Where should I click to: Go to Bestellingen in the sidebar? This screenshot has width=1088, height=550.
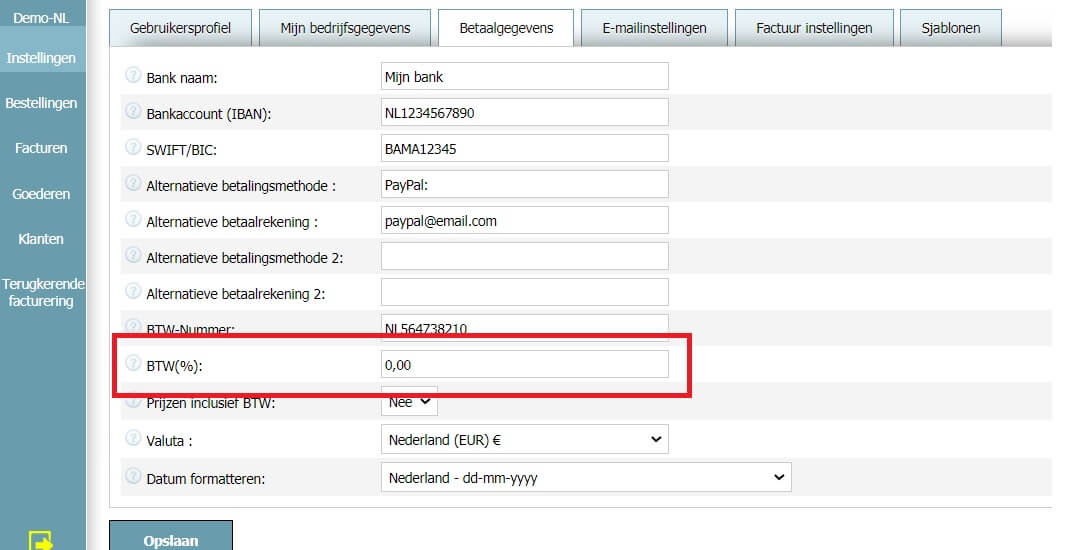[41, 103]
